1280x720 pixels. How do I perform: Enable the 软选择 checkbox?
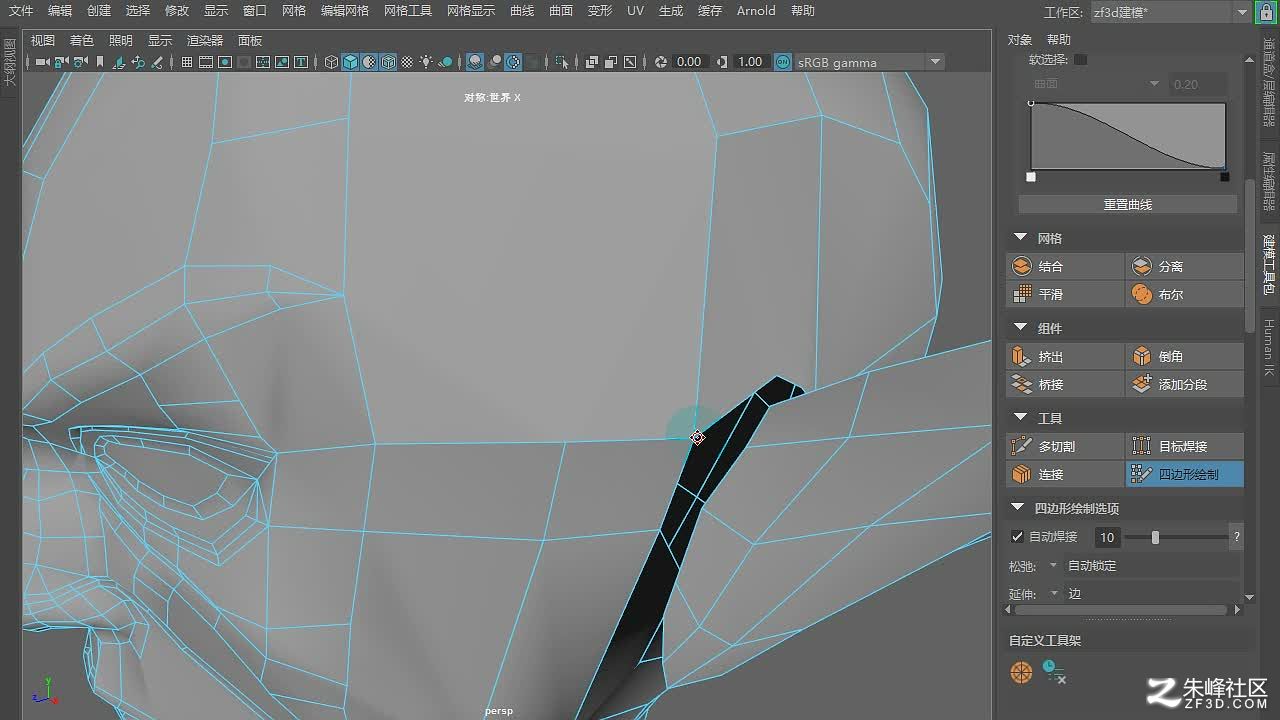tap(1080, 60)
